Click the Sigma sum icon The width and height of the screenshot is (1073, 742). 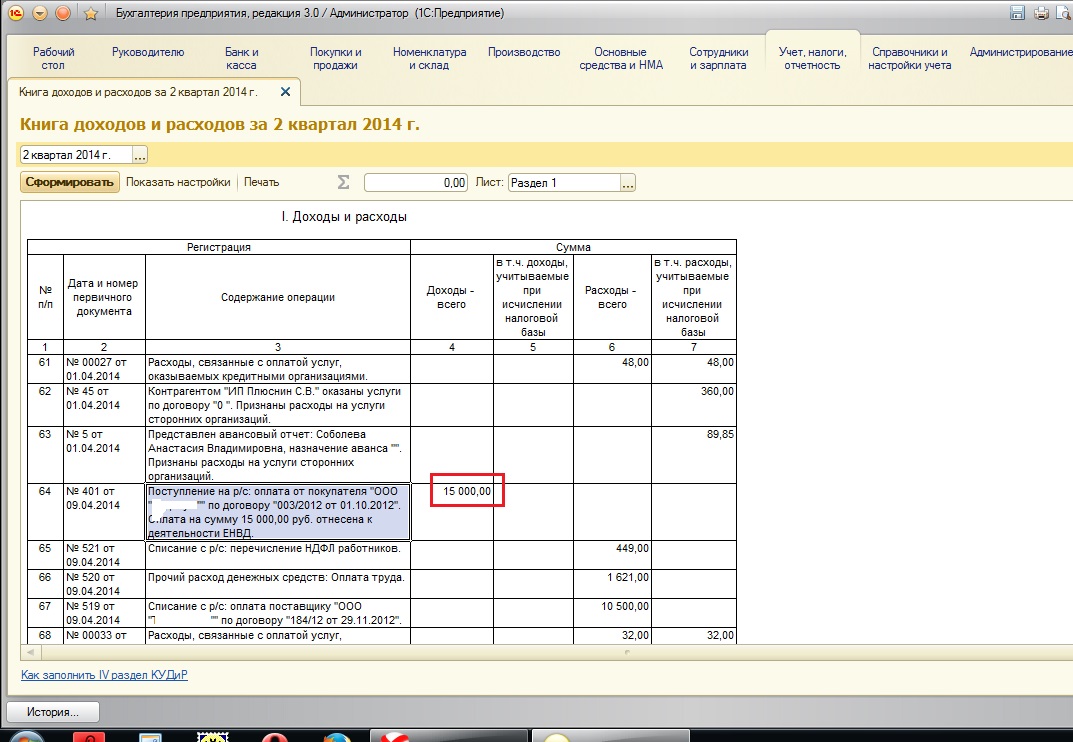(x=344, y=182)
